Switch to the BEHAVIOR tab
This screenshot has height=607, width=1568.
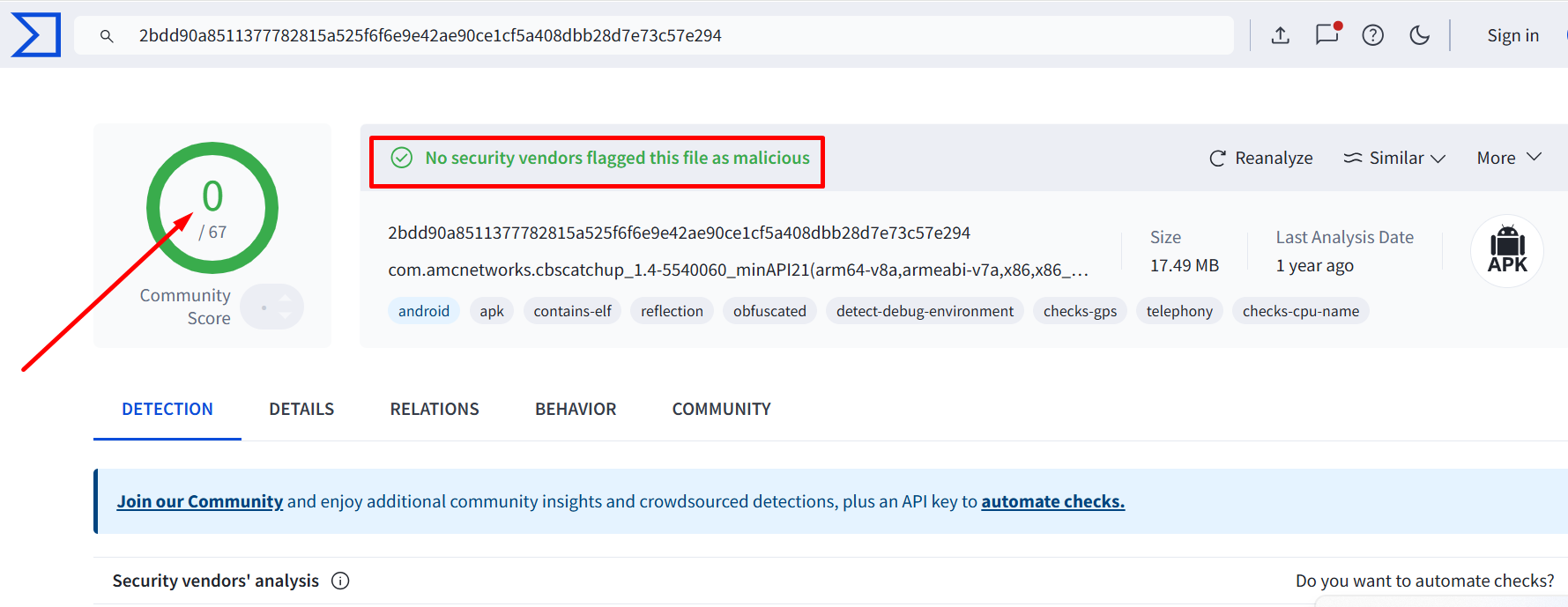[576, 409]
